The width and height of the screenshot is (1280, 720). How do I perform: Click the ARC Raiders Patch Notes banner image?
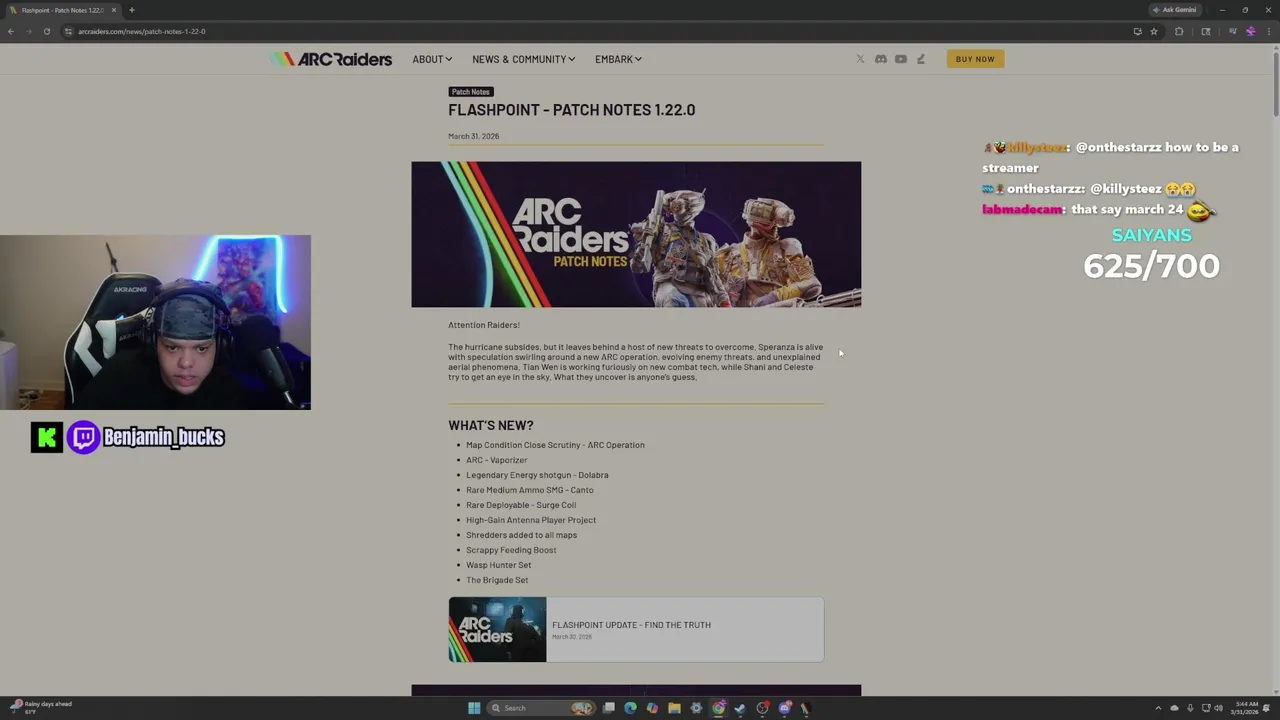[x=636, y=234]
